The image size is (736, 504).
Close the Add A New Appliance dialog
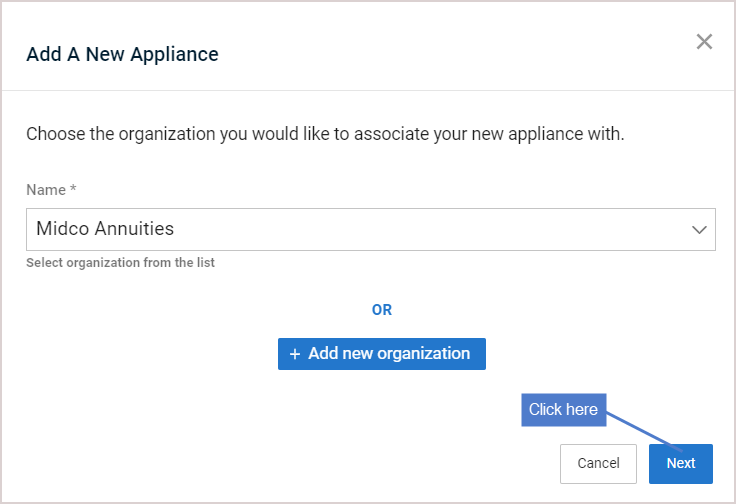click(704, 42)
